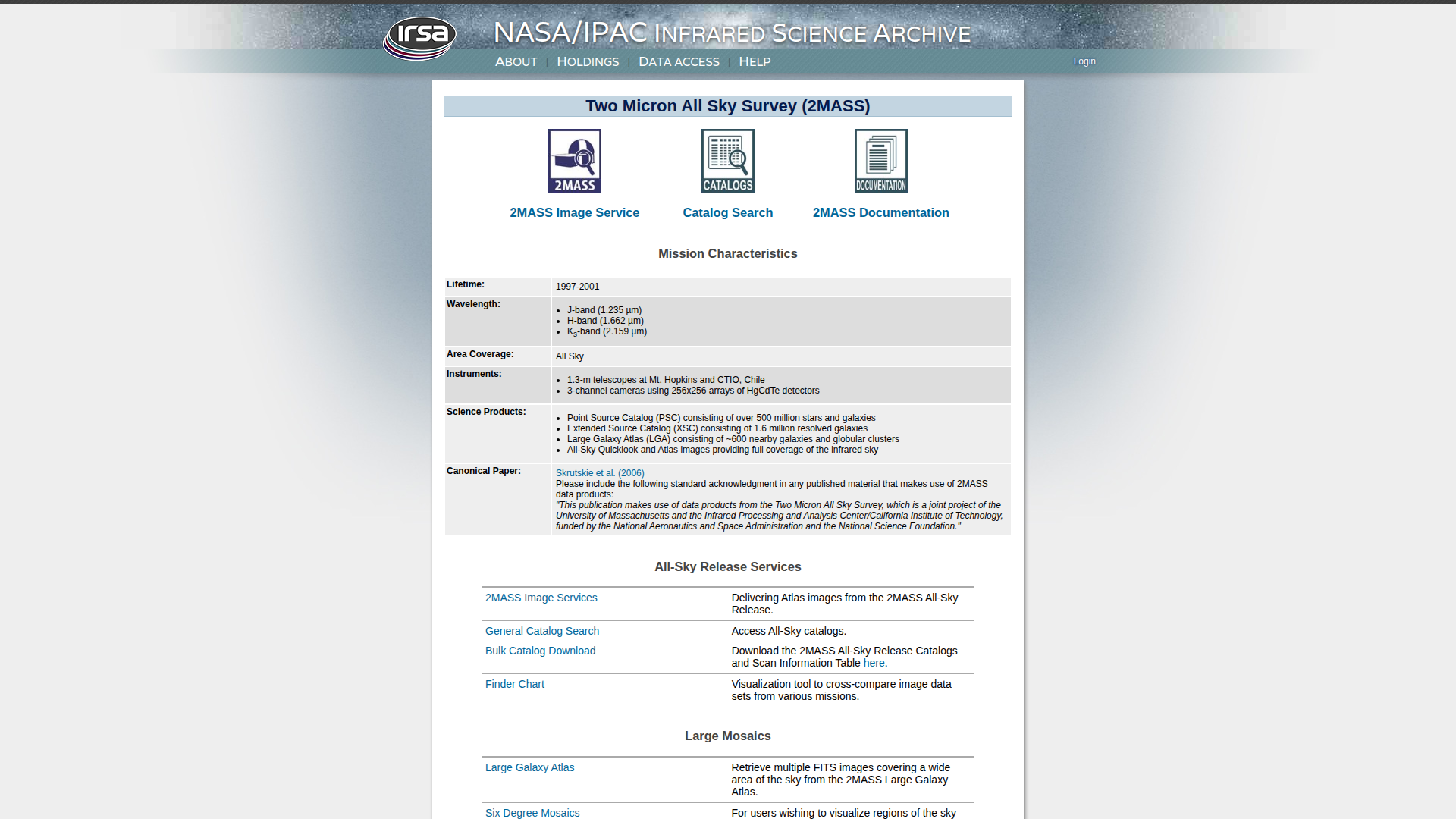Click the NASA/IPAC Infrared Science Archive title
Screen dimensions: 1456x819
[x=732, y=33]
